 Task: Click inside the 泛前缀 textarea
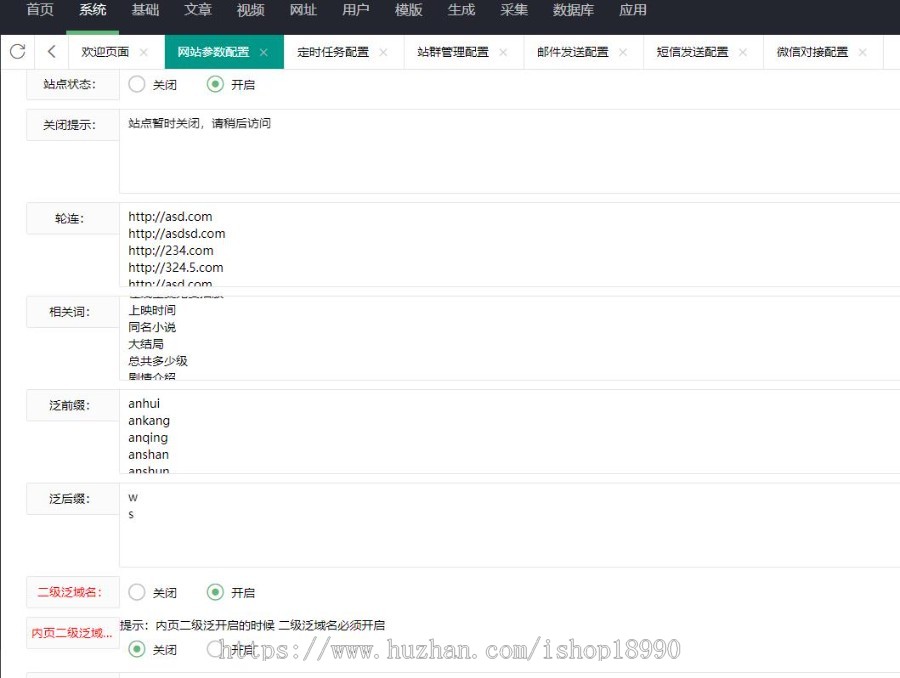click(510, 432)
